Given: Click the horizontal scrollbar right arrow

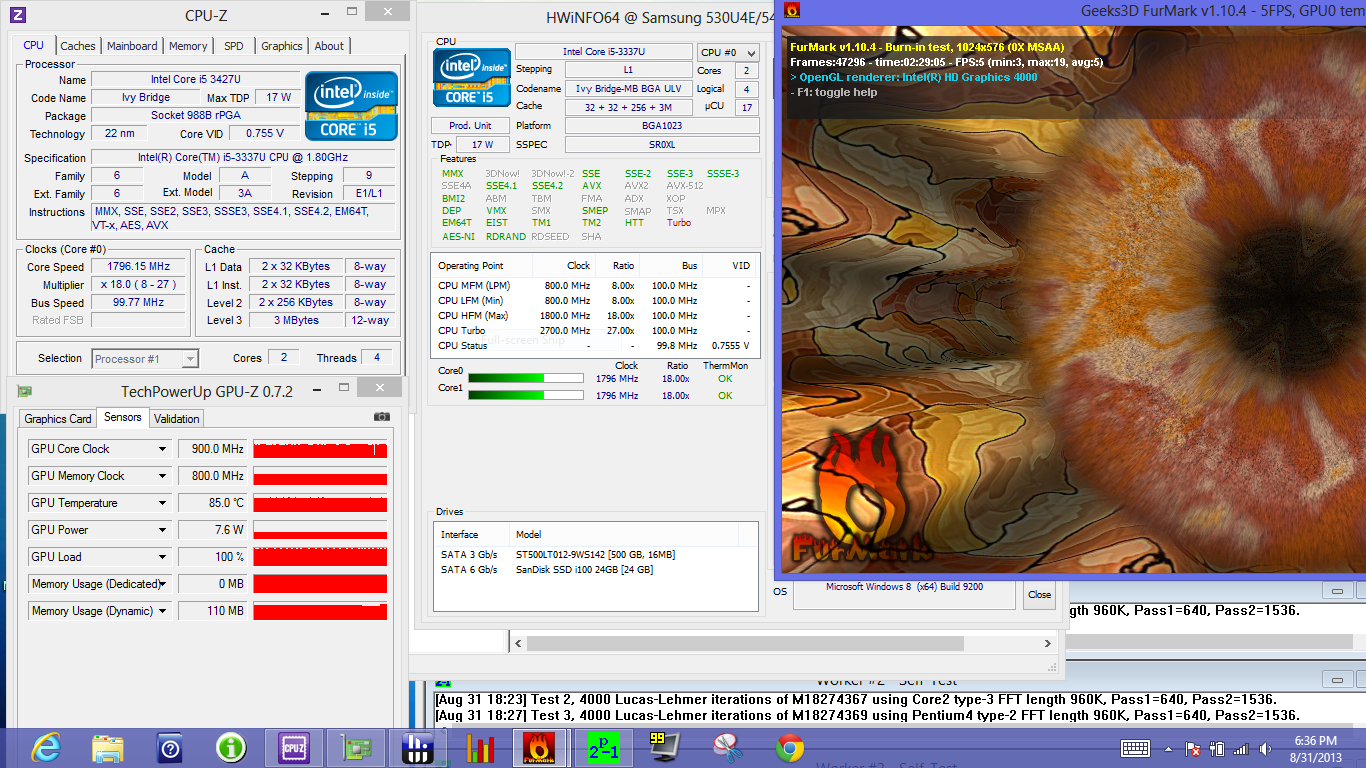Looking at the screenshot, I should (1048, 644).
